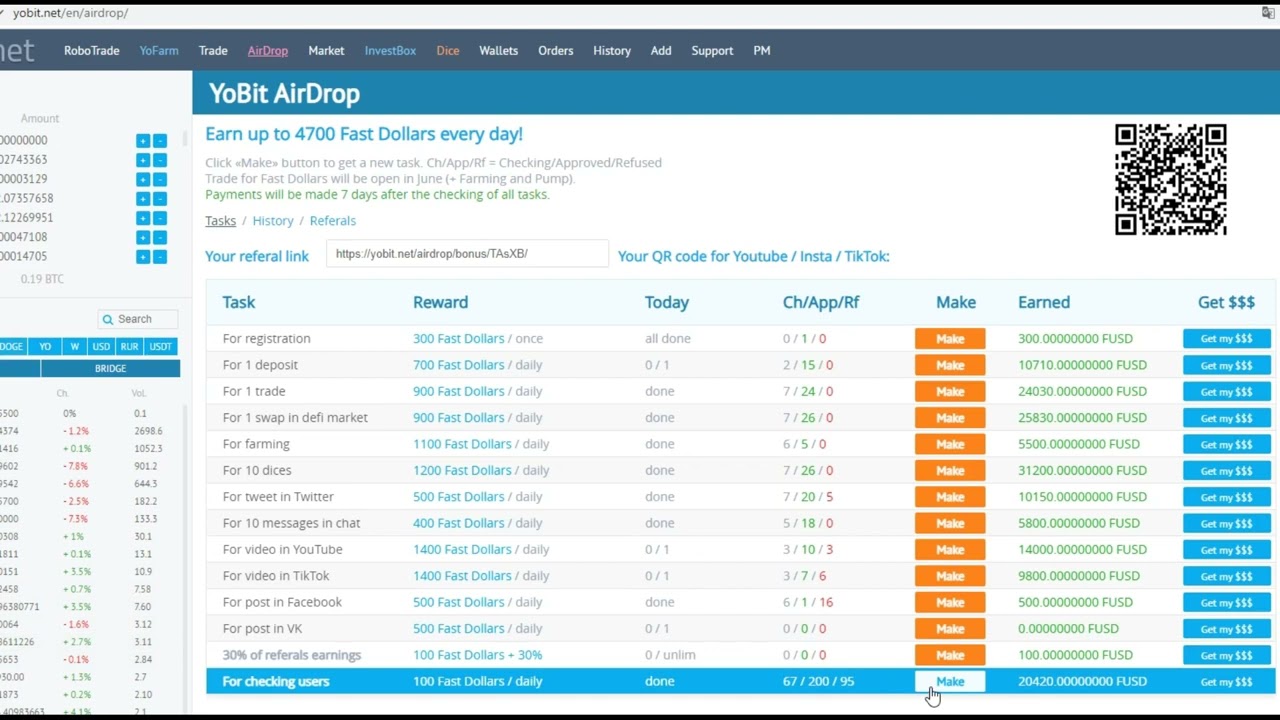Click the plus icon beside amount 00003129
Viewport: 1280px width, 720px height.
(143, 179)
